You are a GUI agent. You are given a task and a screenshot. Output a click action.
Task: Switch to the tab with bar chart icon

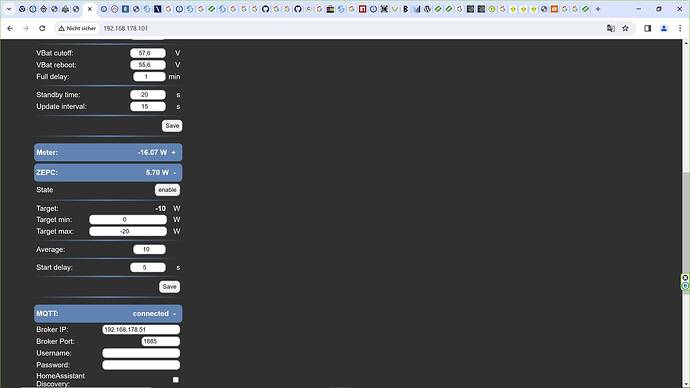click(x=417, y=9)
